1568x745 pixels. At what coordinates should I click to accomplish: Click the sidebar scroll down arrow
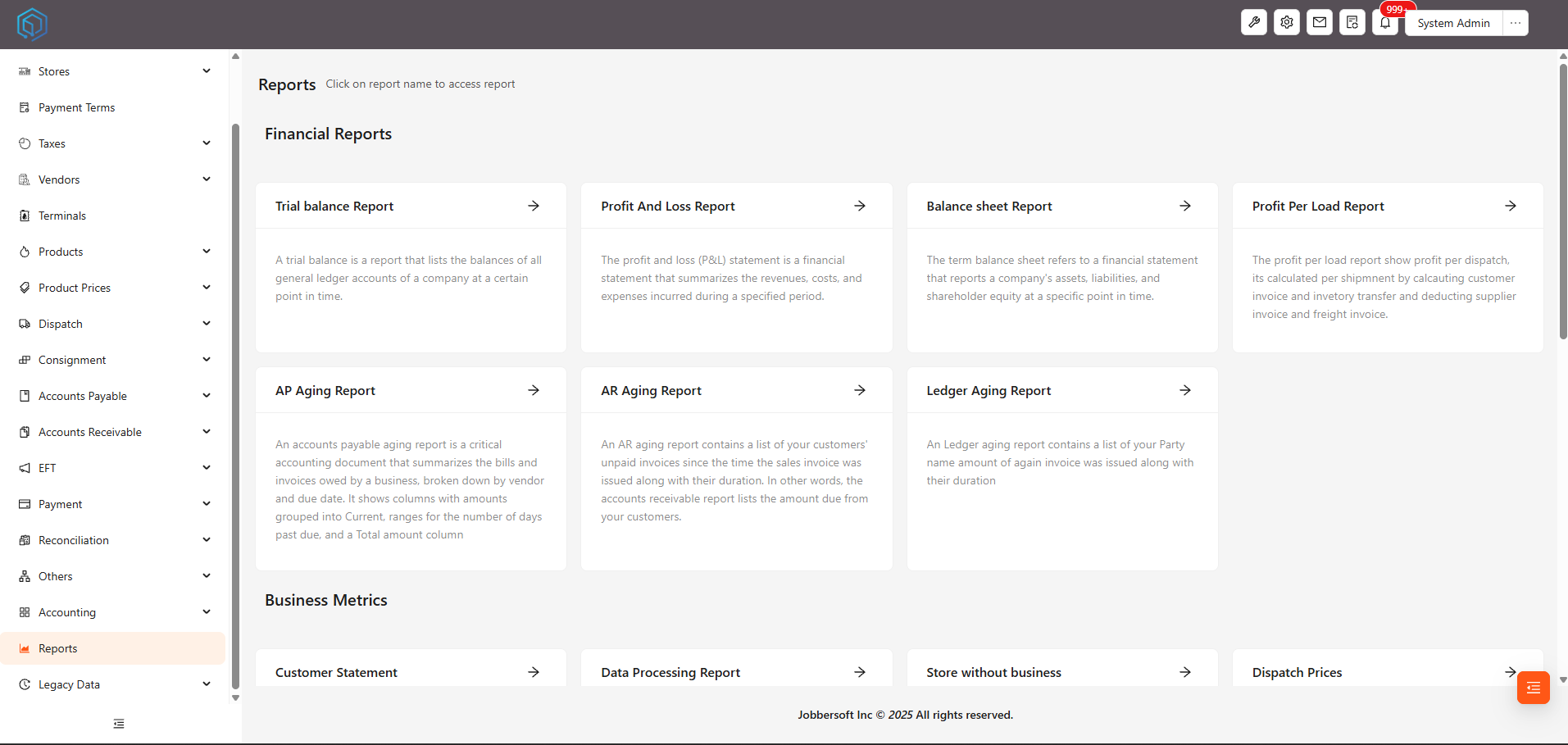click(x=235, y=698)
